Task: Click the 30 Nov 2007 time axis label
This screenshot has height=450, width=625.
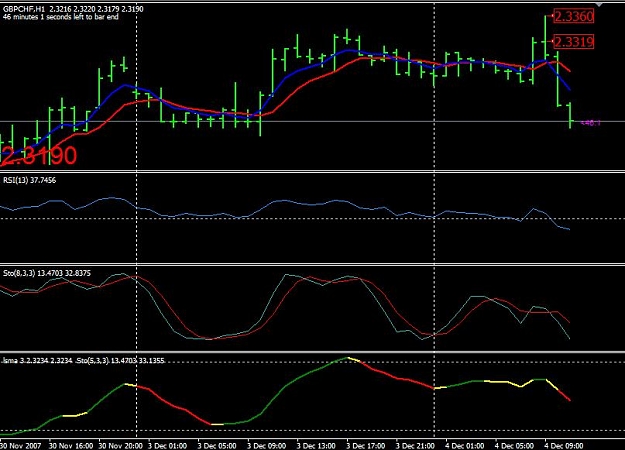Action: (20, 446)
